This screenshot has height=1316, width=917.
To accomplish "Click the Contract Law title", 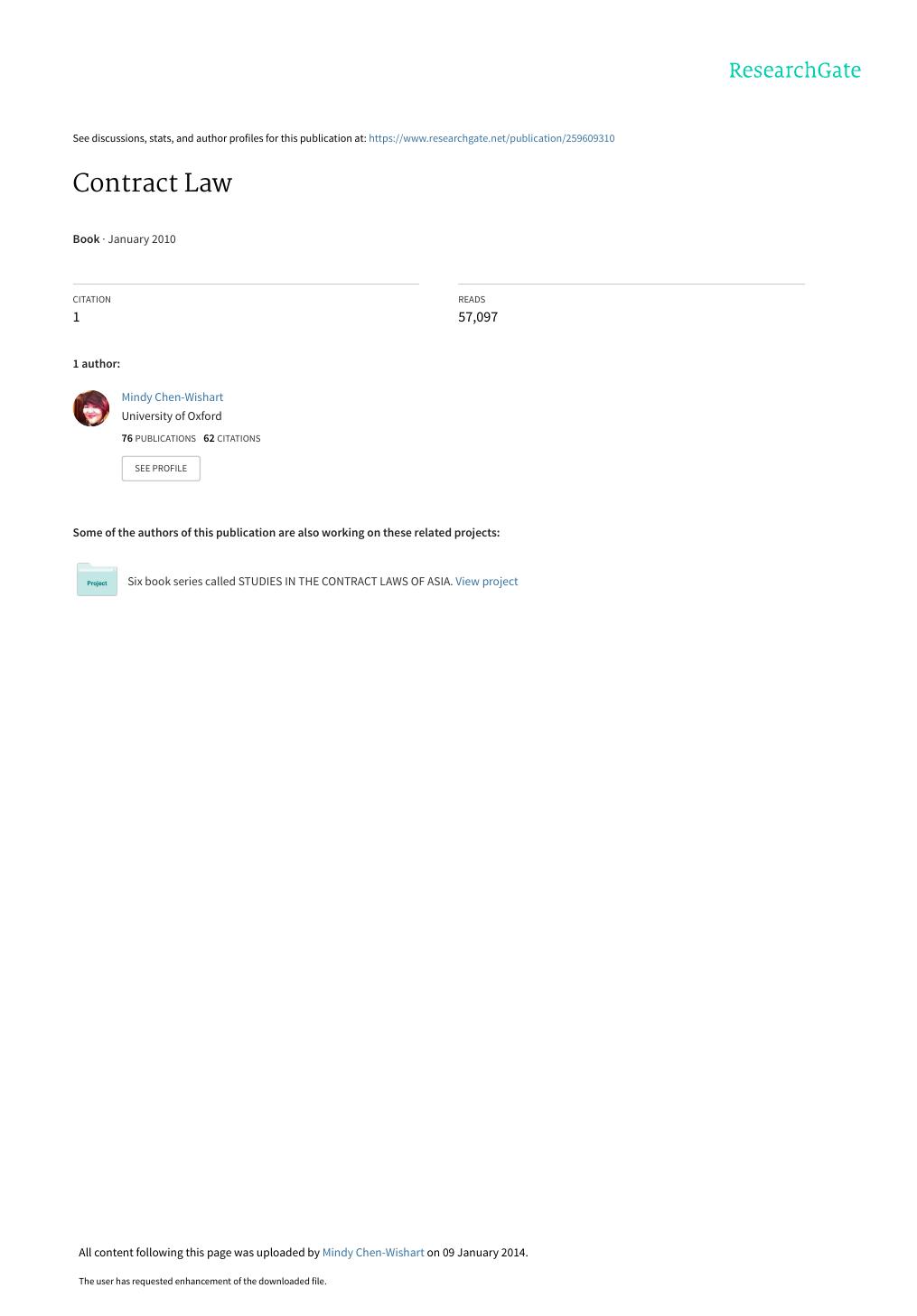I will (x=152, y=183).
